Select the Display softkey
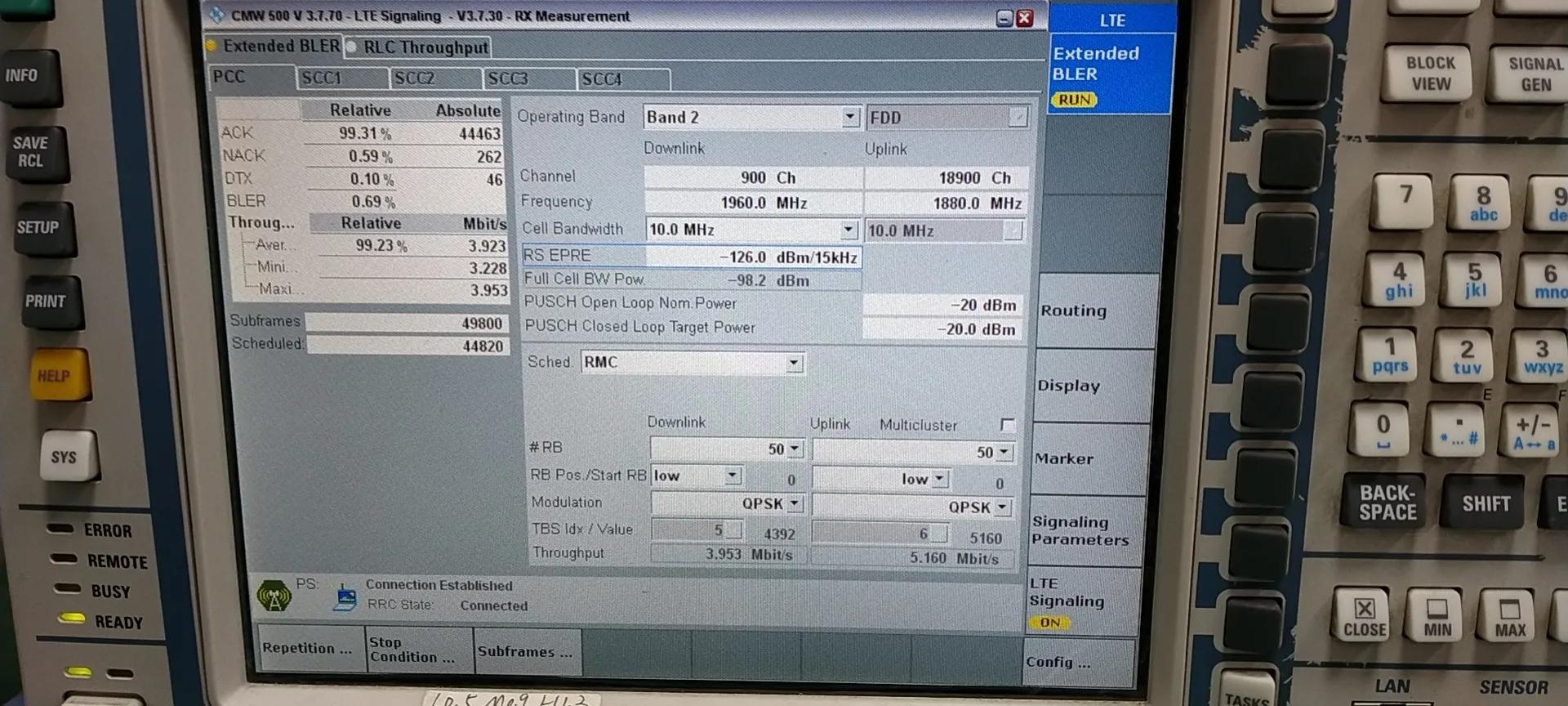The height and width of the screenshot is (706, 1568). [x=1094, y=386]
